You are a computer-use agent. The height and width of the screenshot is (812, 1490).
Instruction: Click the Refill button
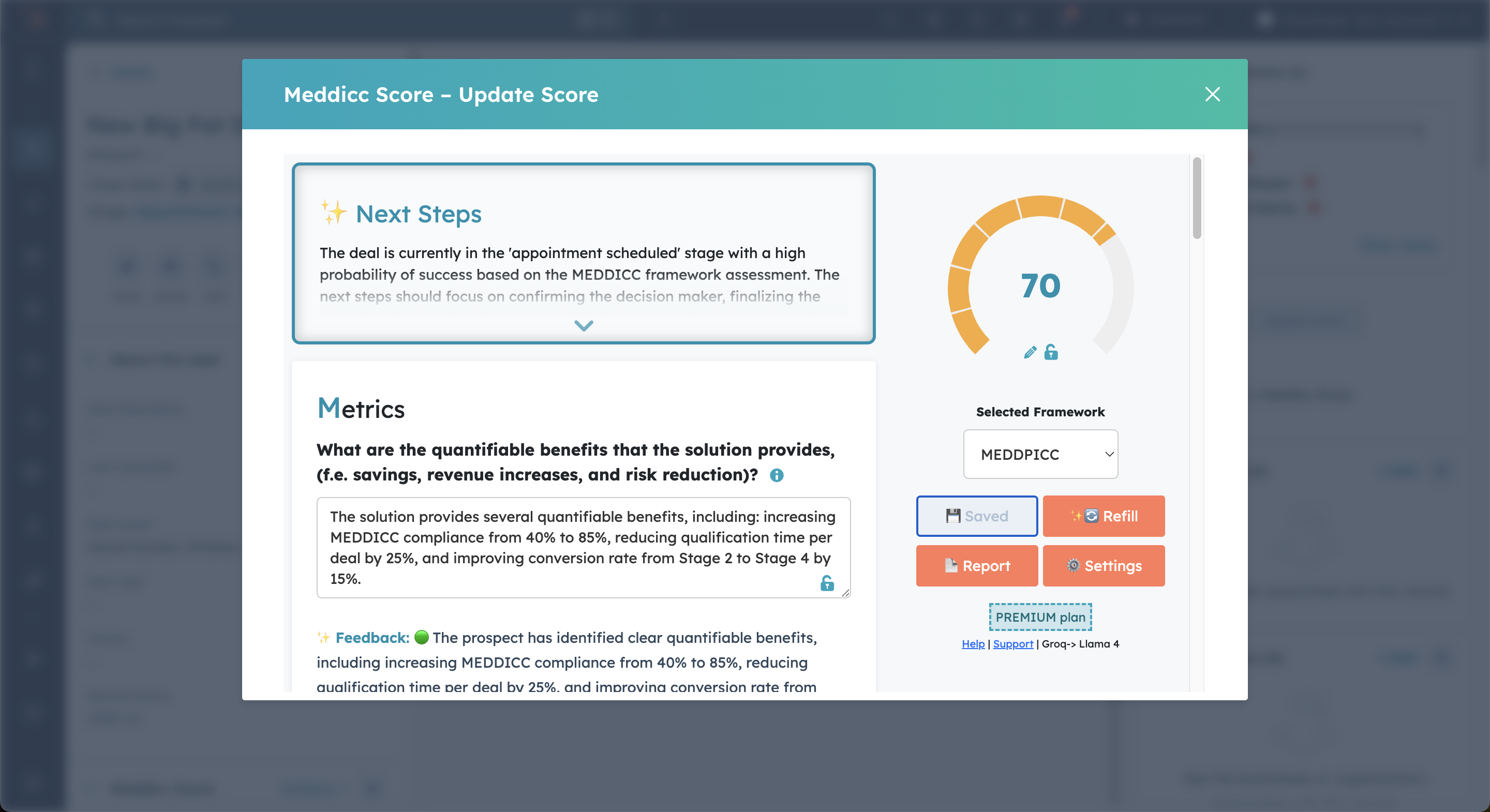(x=1103, y=516)
